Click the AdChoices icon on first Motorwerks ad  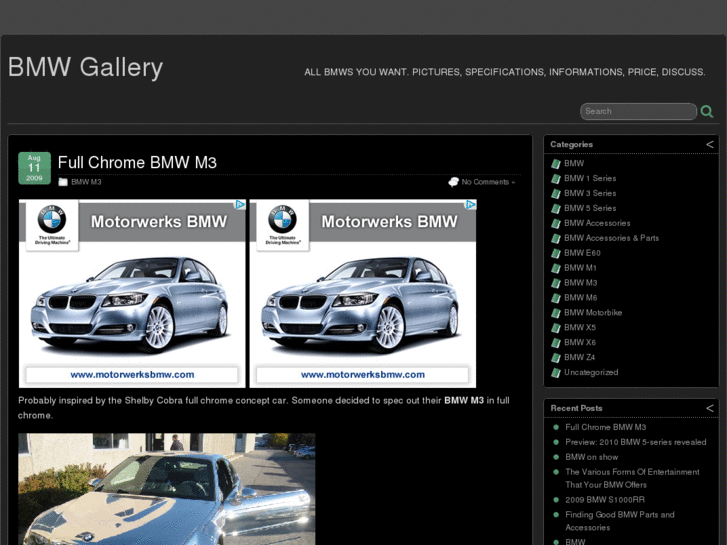240,205
